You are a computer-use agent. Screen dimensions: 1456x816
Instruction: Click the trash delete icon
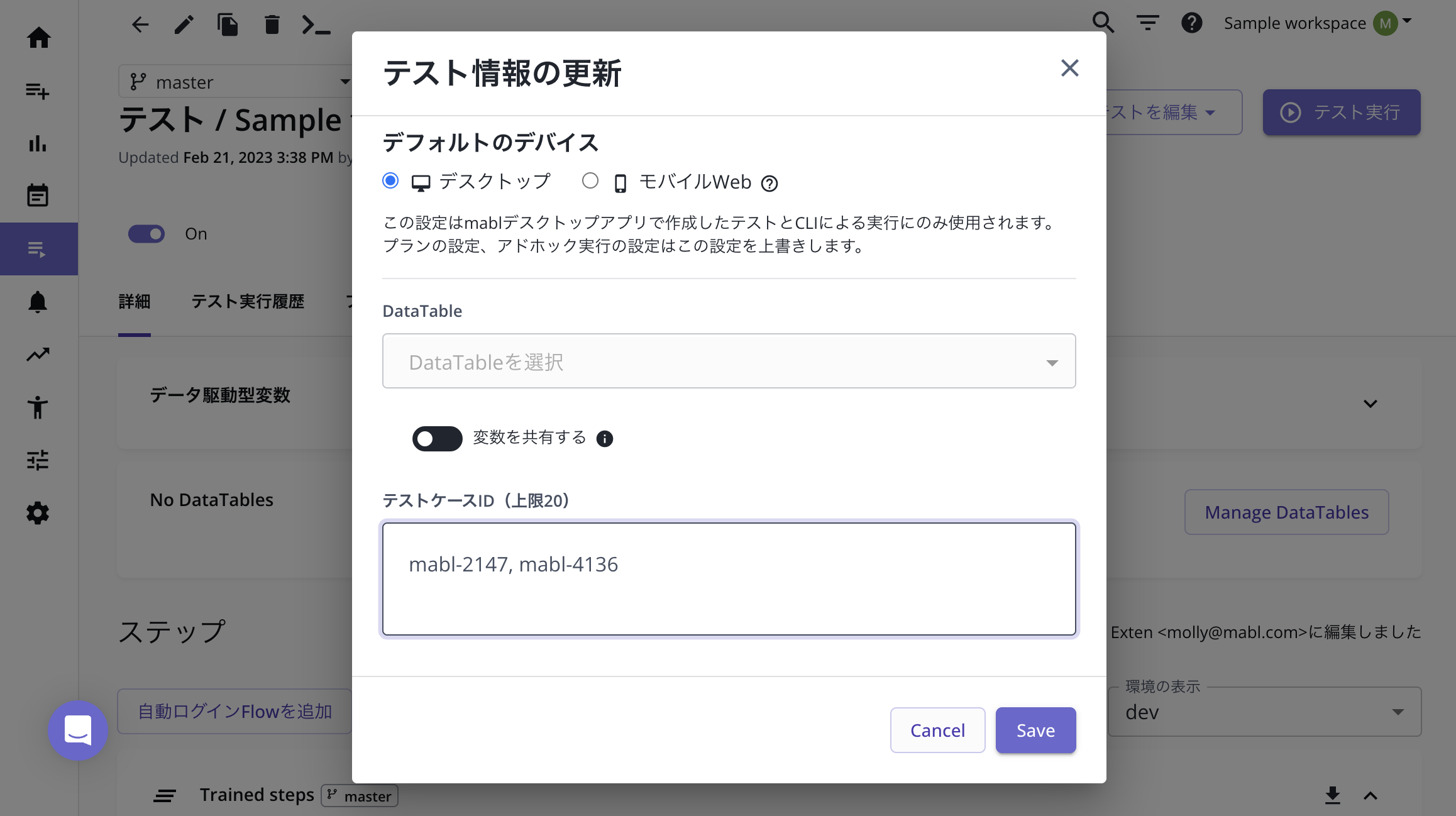272,25
